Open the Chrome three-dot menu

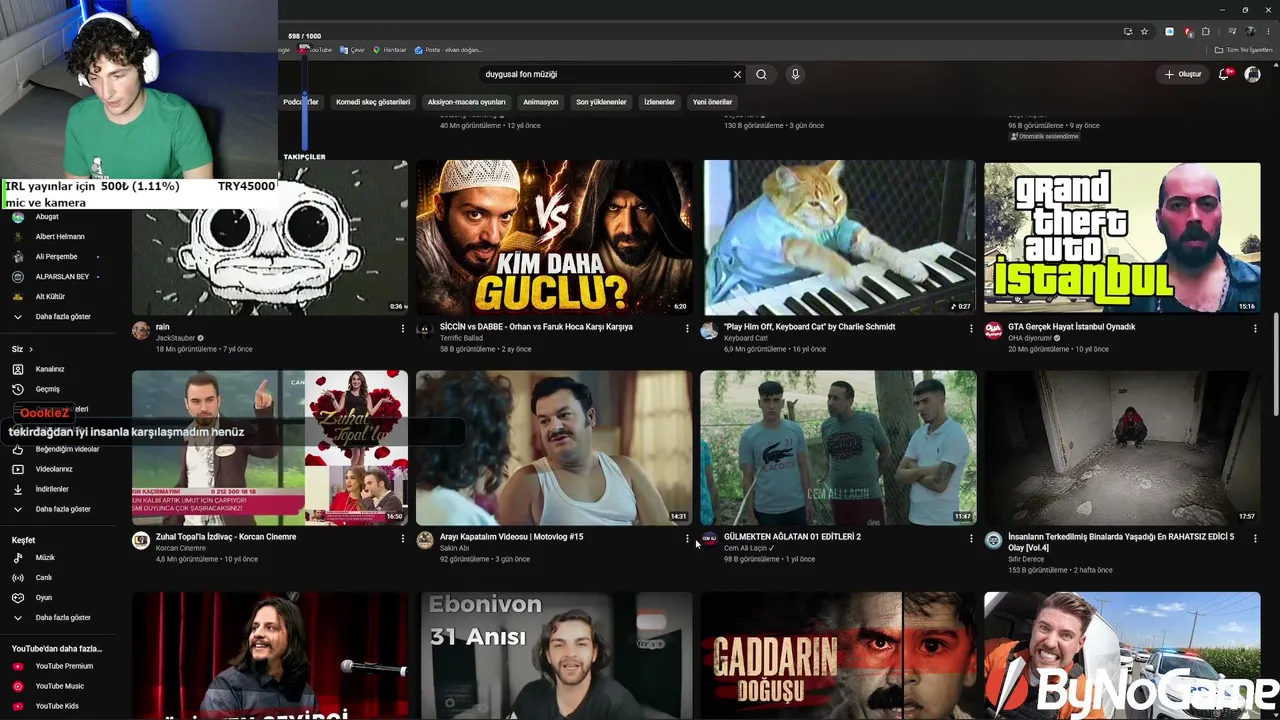tap(1269, 31)
